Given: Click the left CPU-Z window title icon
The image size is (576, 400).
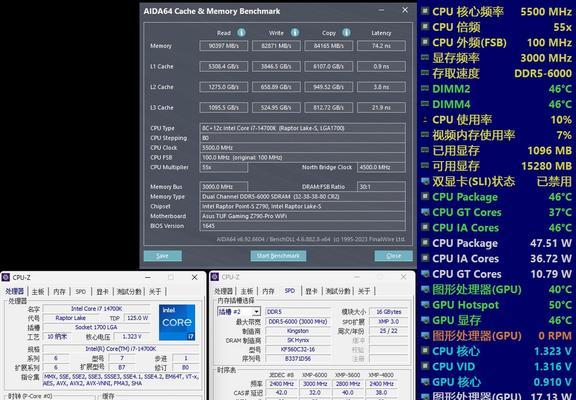Looking at the screenshot, I should click(x=6, y=277).
